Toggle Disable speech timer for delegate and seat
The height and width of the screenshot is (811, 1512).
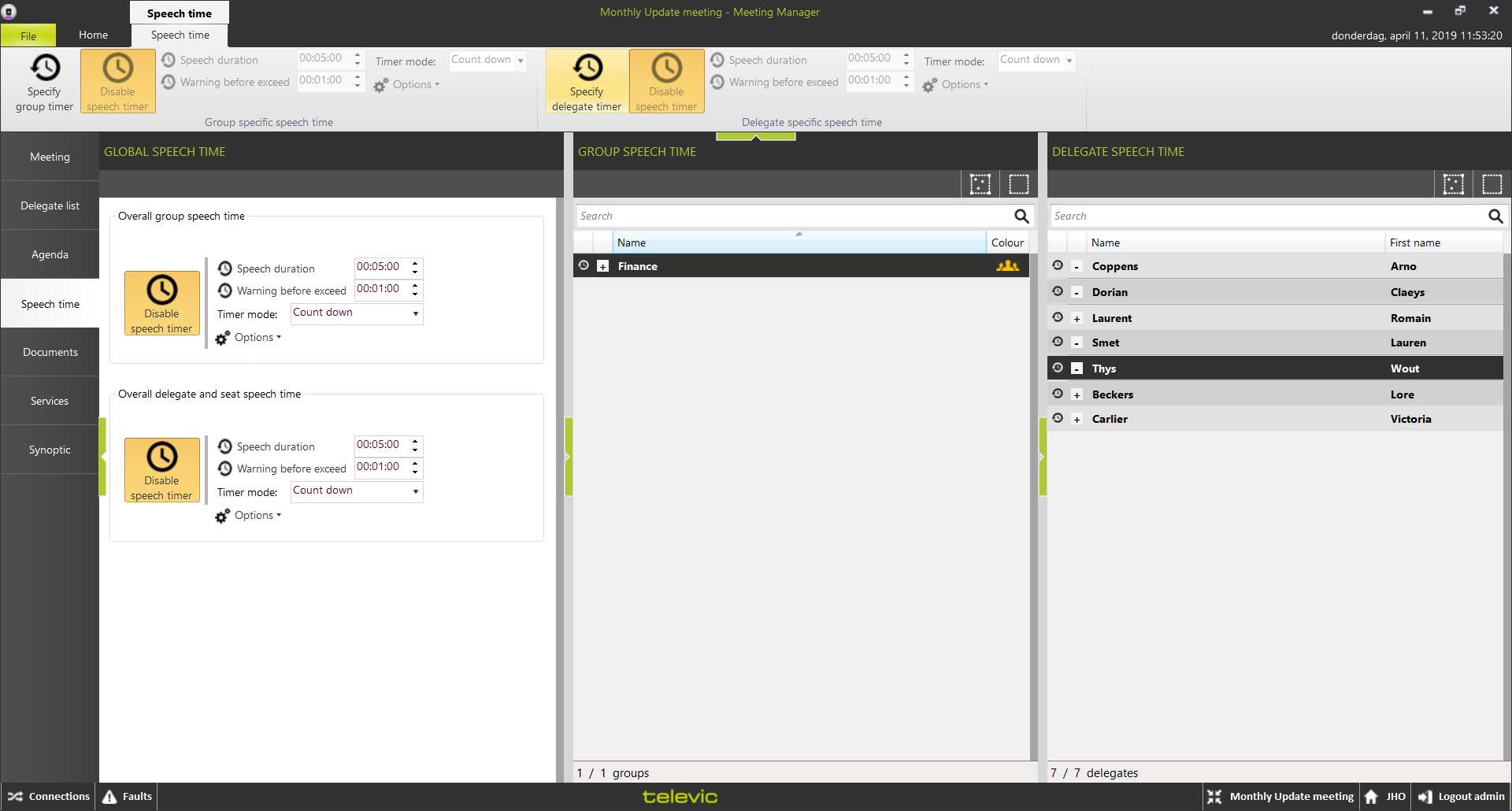click(161, 470)
